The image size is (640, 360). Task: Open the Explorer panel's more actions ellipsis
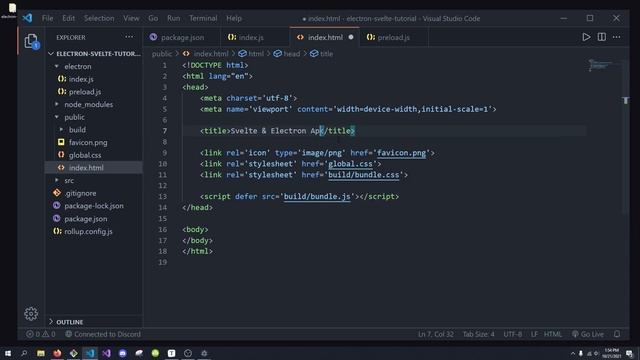129,37
